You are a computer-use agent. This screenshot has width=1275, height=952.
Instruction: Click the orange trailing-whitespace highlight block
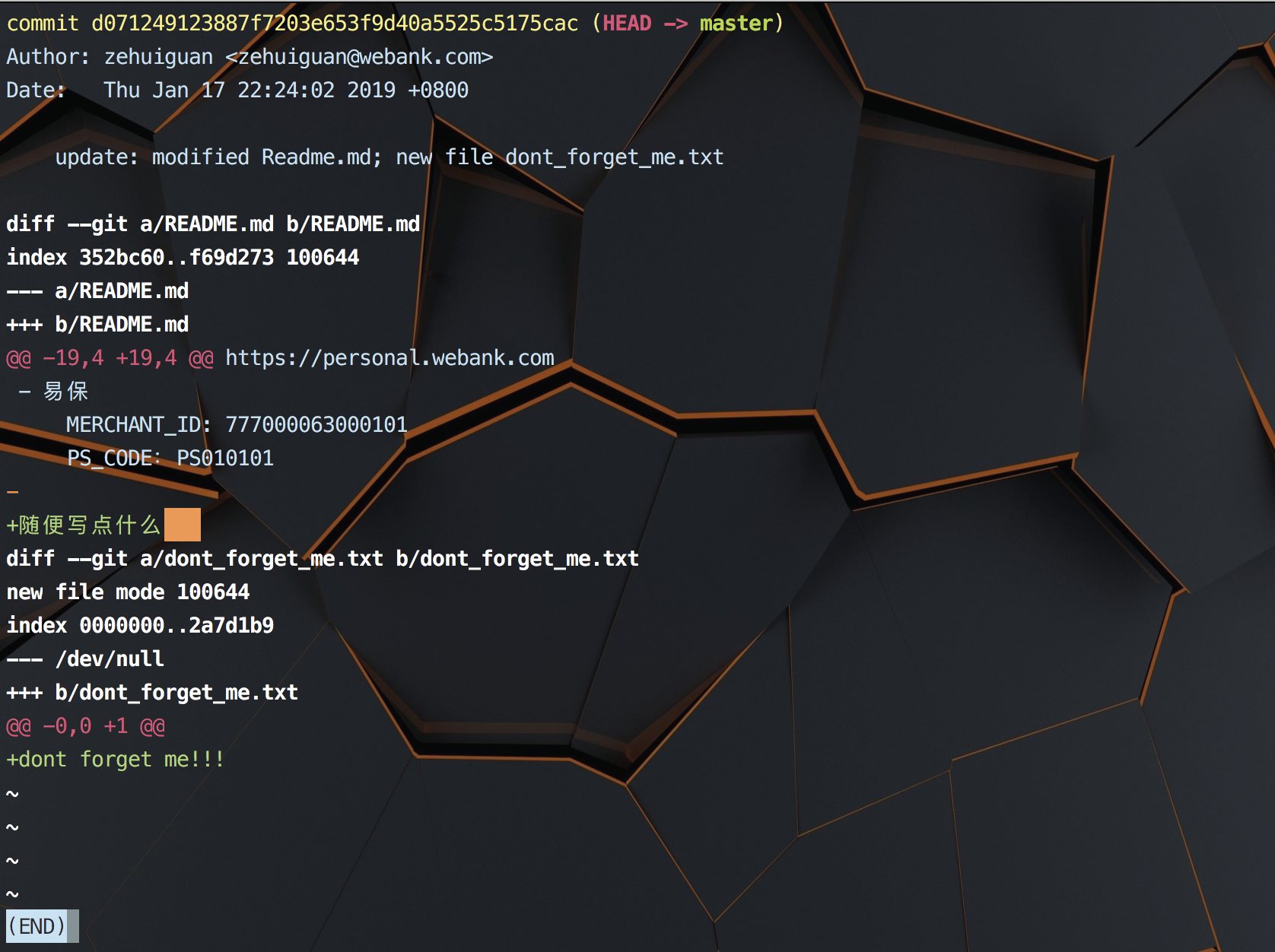tap(183, 525)
